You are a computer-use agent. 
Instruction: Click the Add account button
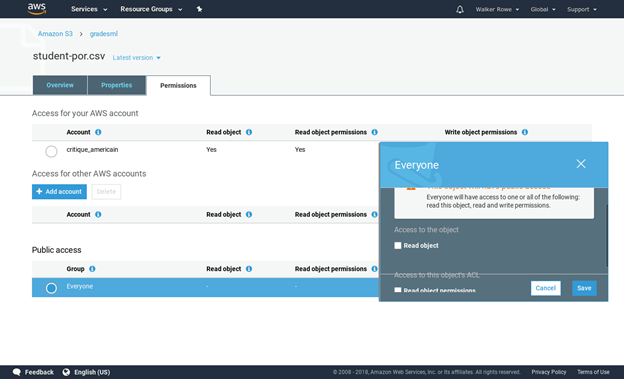(x=59, y=191)
